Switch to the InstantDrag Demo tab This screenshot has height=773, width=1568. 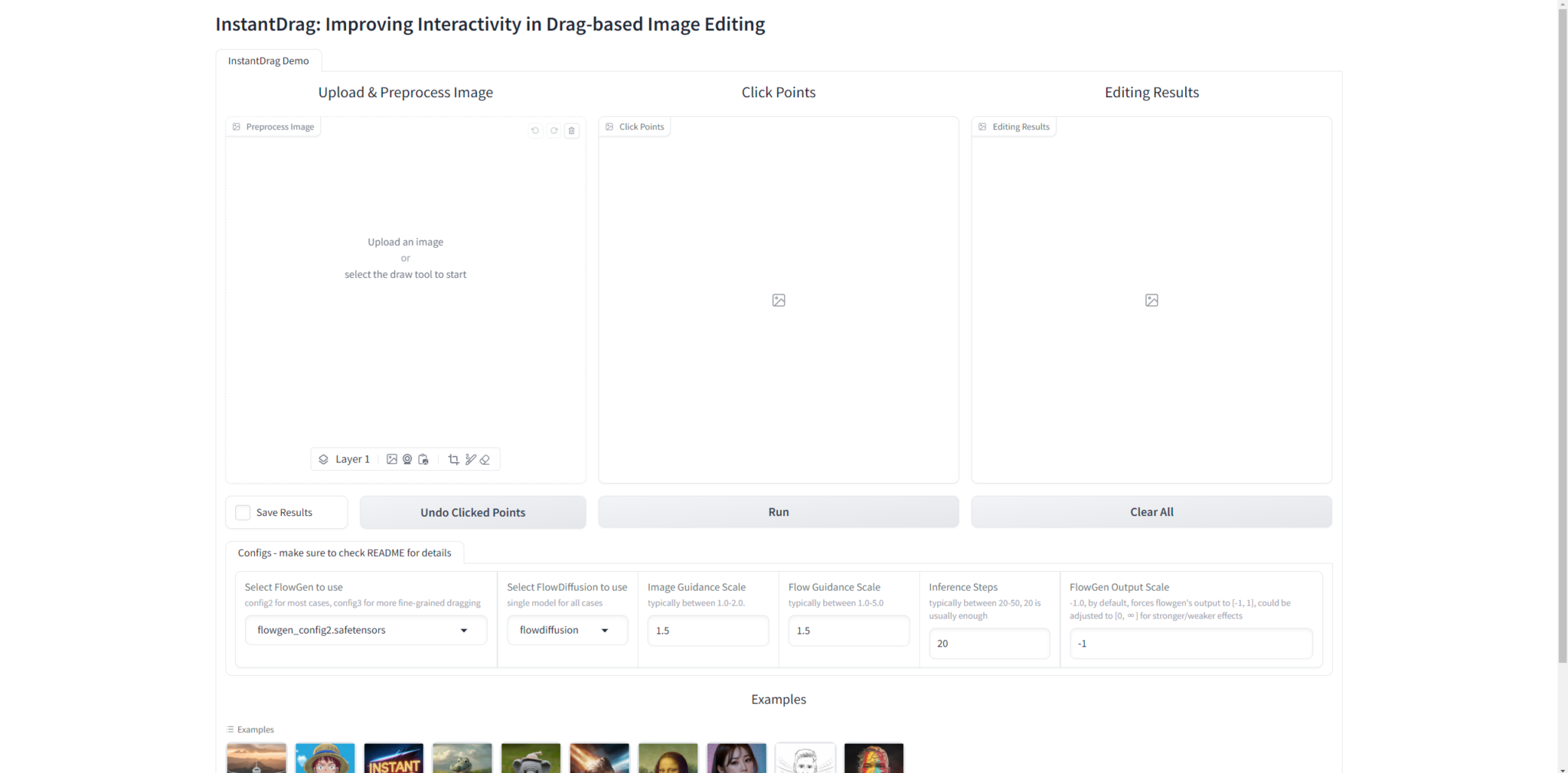pyautogui.click(x=269, y=60)
